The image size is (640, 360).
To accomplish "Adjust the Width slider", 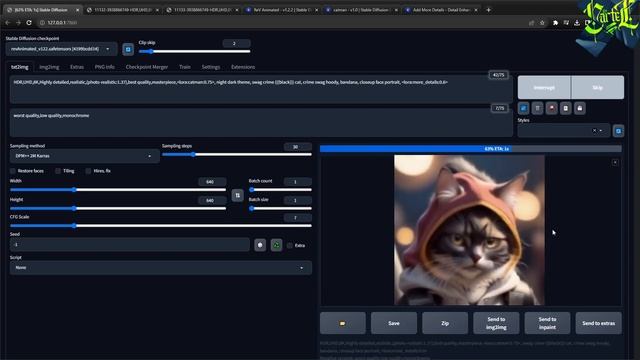I will [118, 190].
